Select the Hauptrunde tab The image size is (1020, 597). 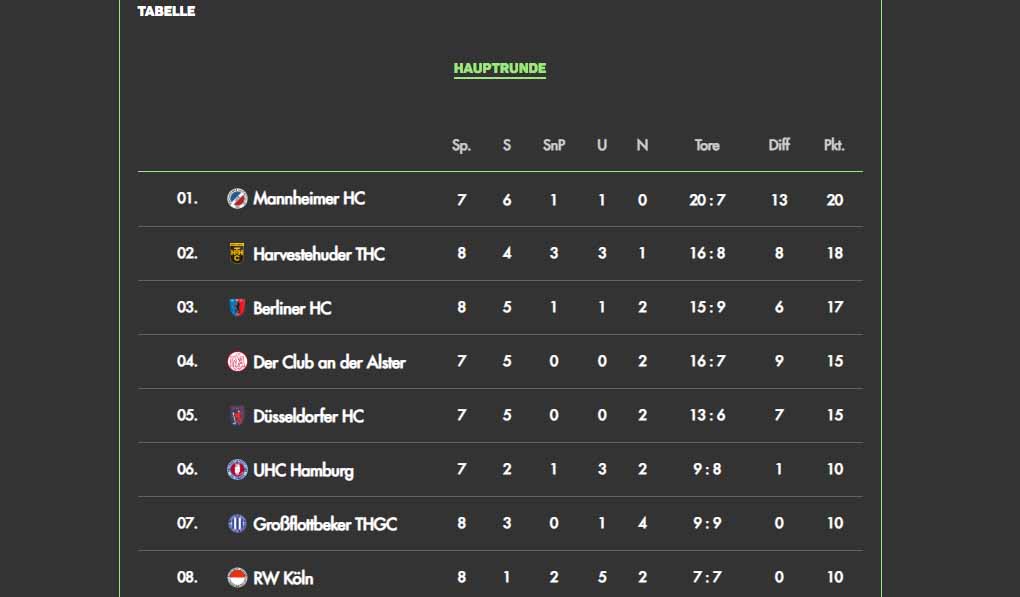tap(500, 69)
